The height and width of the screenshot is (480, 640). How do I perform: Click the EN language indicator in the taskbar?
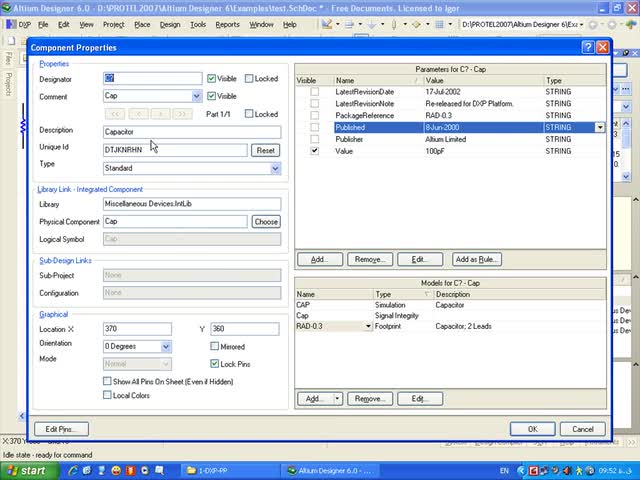(504, 469)
